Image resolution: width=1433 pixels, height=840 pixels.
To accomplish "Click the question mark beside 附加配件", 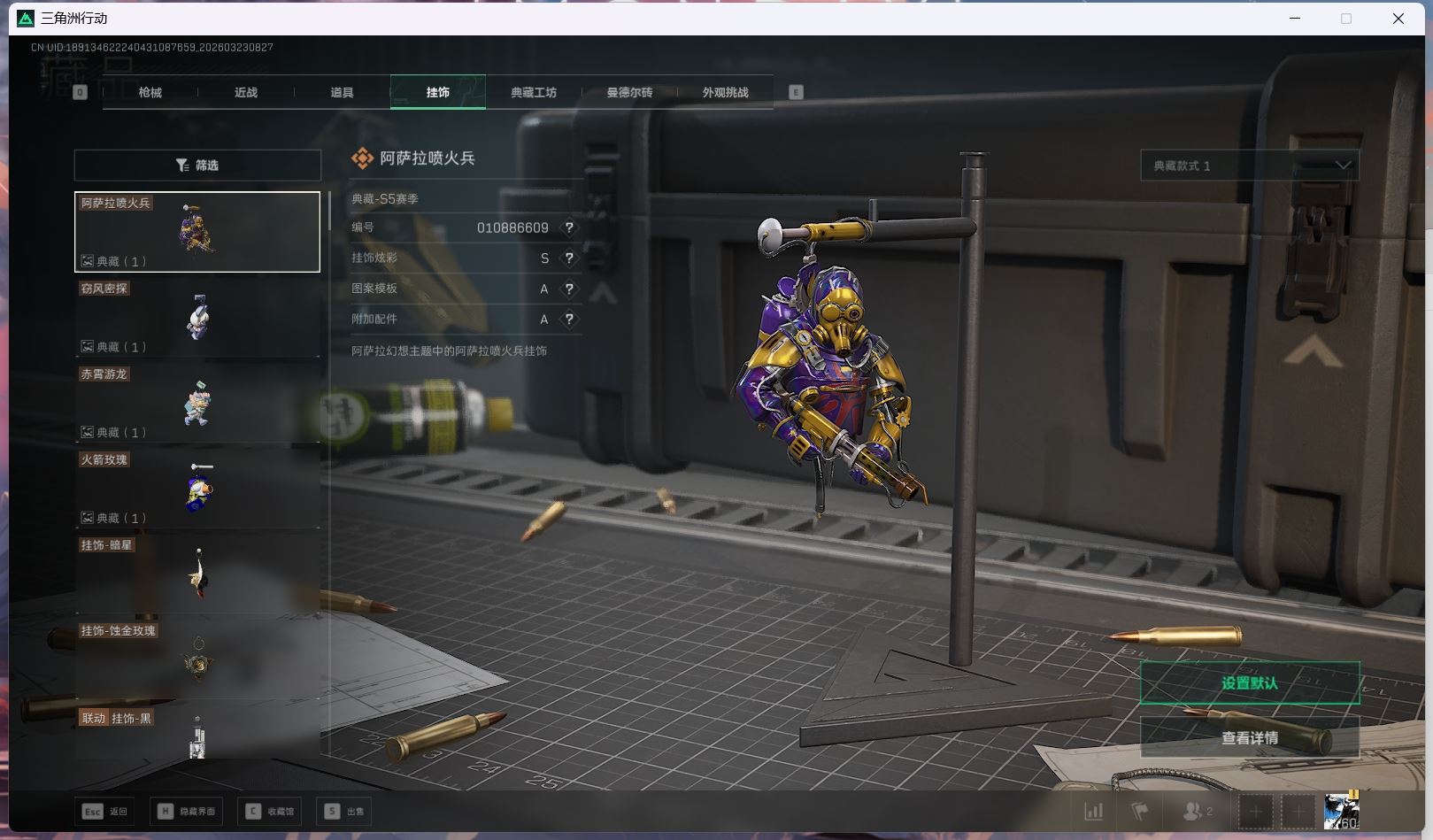I will click(x=569, y=319).
